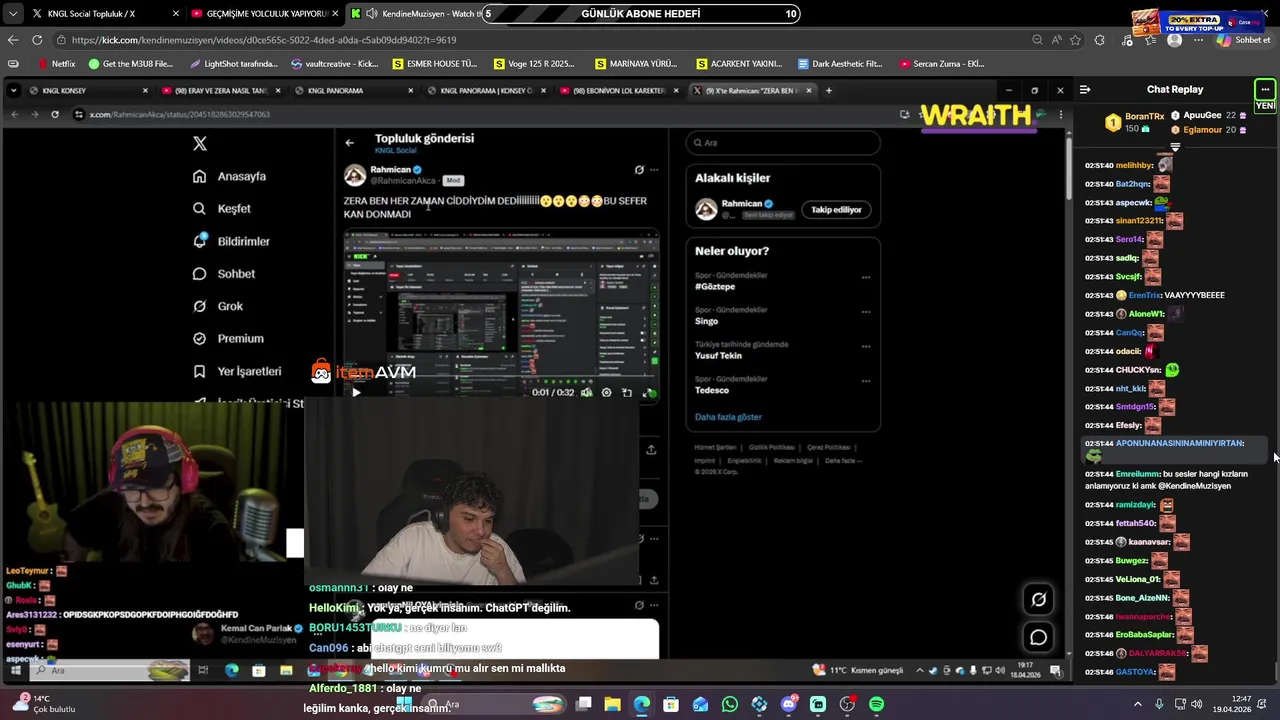Click the back arrow beside Topluluk gönderisi
Screen dimensions: 1280x720
pyautogui.click(x=349, y=143)
